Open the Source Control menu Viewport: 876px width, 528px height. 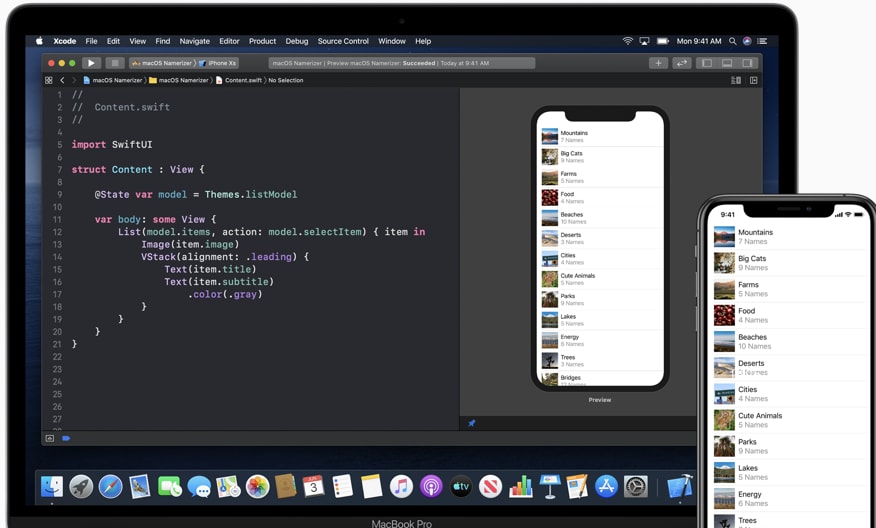point(343,41)
